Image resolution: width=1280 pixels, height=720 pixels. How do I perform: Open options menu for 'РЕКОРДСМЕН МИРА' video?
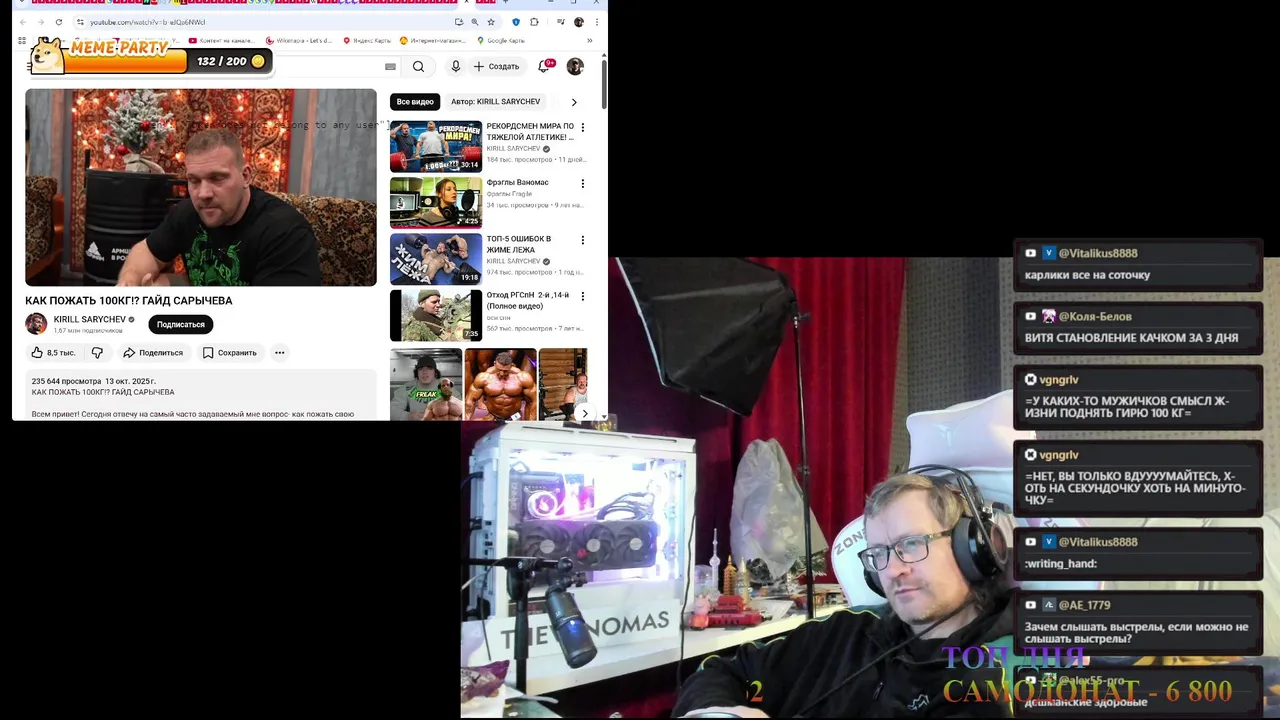(x=583, y=128)
